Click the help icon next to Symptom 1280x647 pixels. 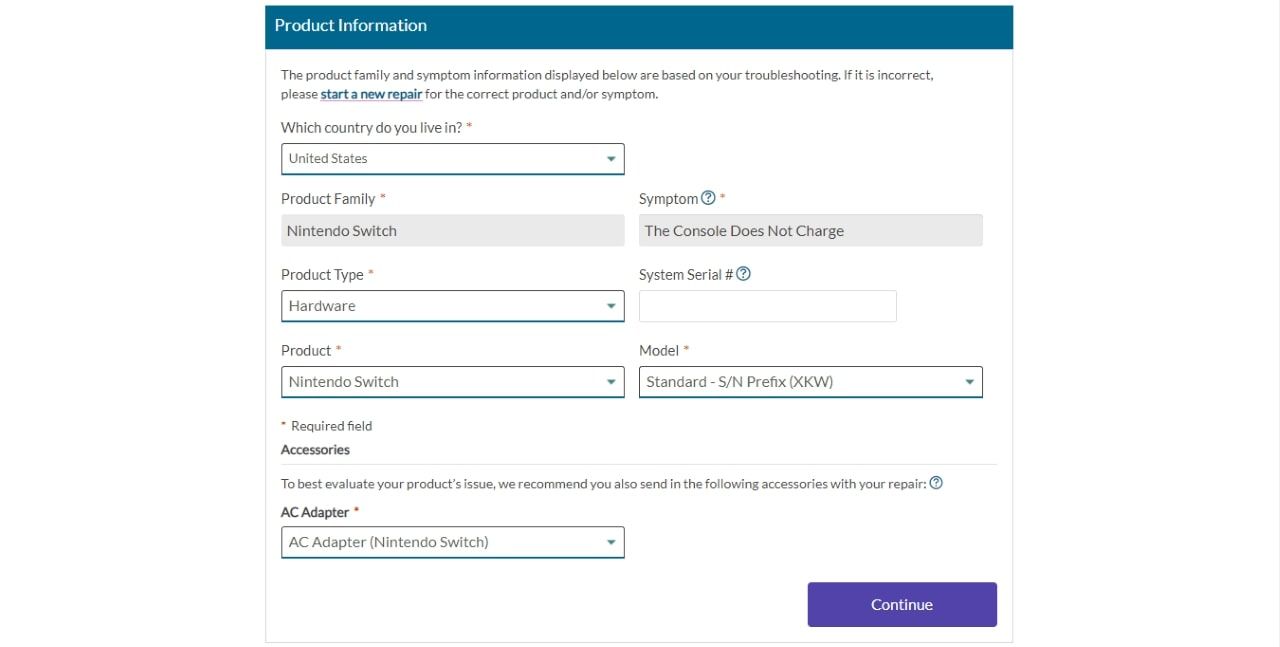[x=708, y=198]
